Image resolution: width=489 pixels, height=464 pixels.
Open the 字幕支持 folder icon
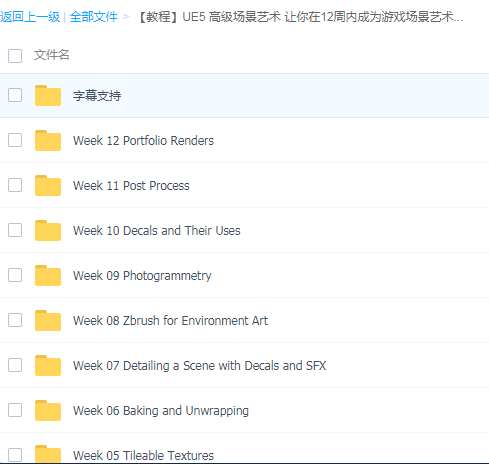(48, 96)
